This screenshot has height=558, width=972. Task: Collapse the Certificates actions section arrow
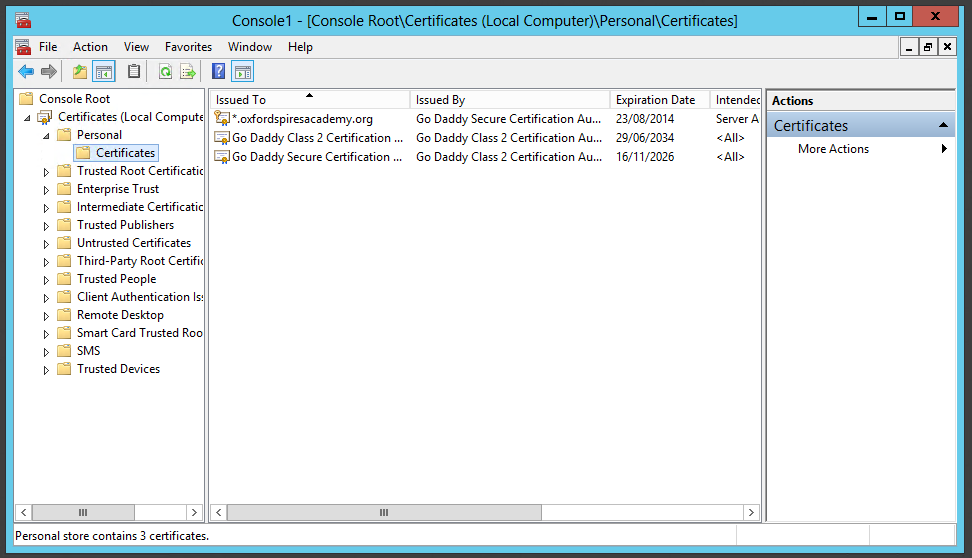click(x=943, y=125)
